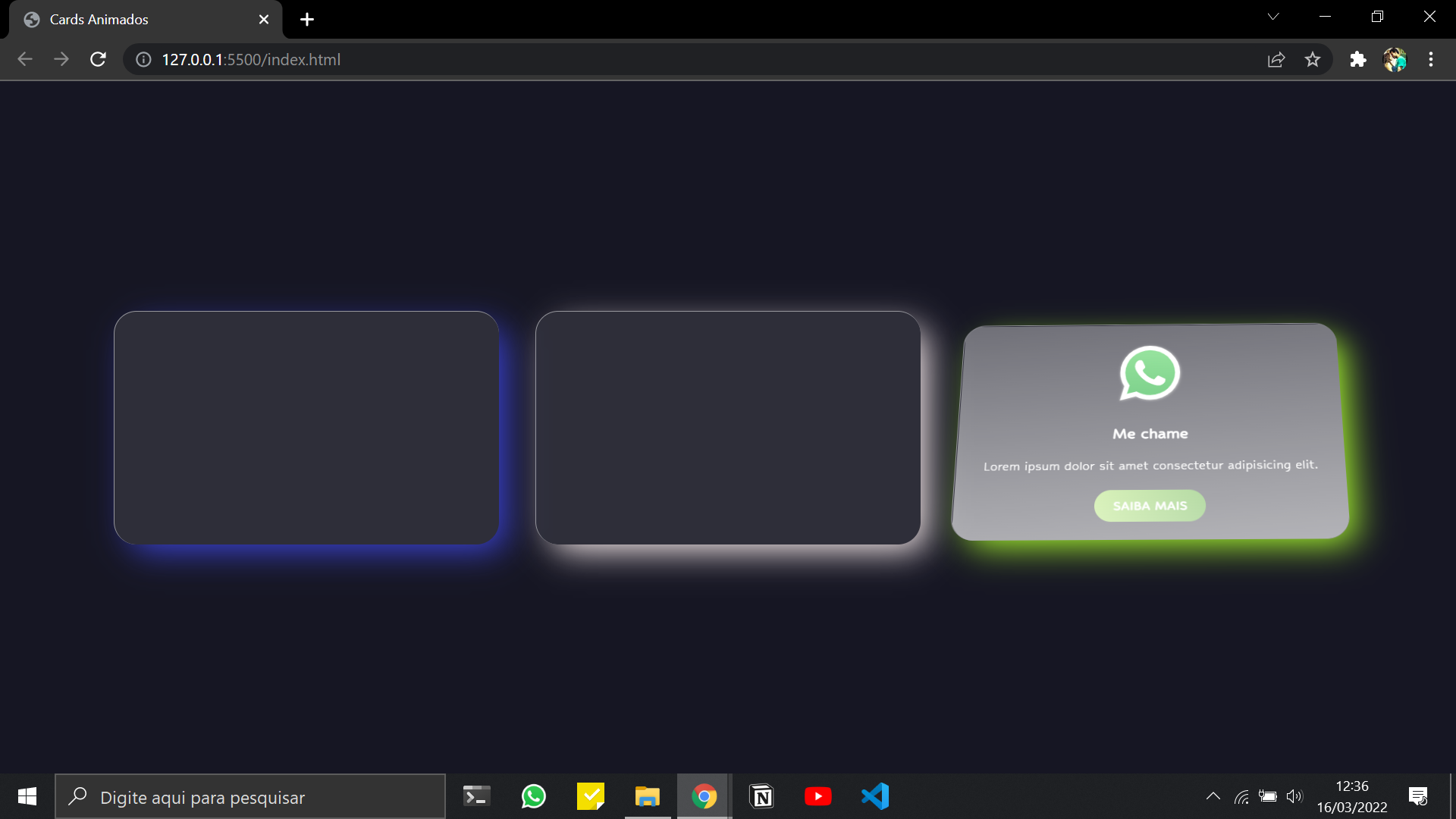Open the Chrome three-dot menu
1456x819 pixels.
tap(1430, 59)
